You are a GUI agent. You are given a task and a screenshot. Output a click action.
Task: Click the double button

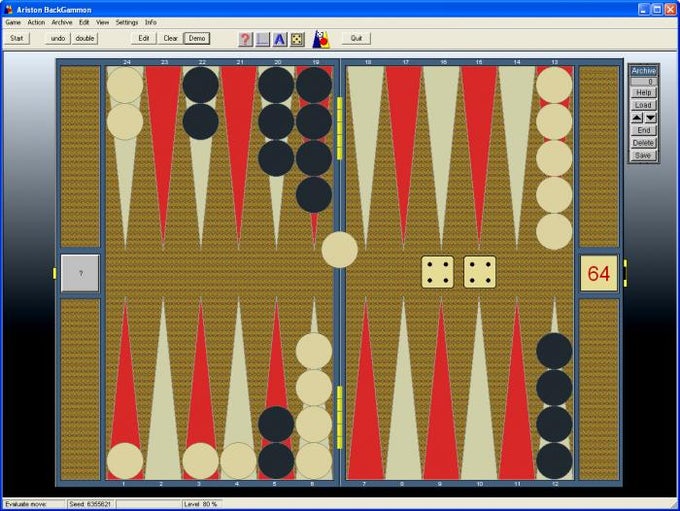(x=85, y=38)
